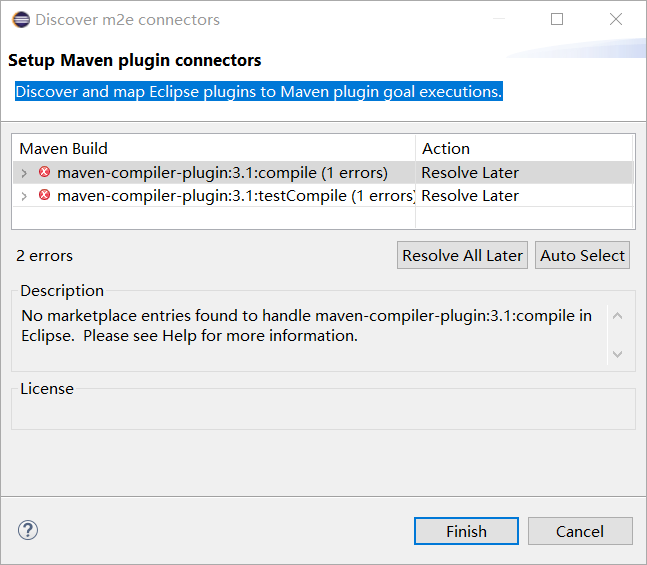
Task: Expand the maven-compiler-plugin:3.1:compile row
Action: coord(24,173)
